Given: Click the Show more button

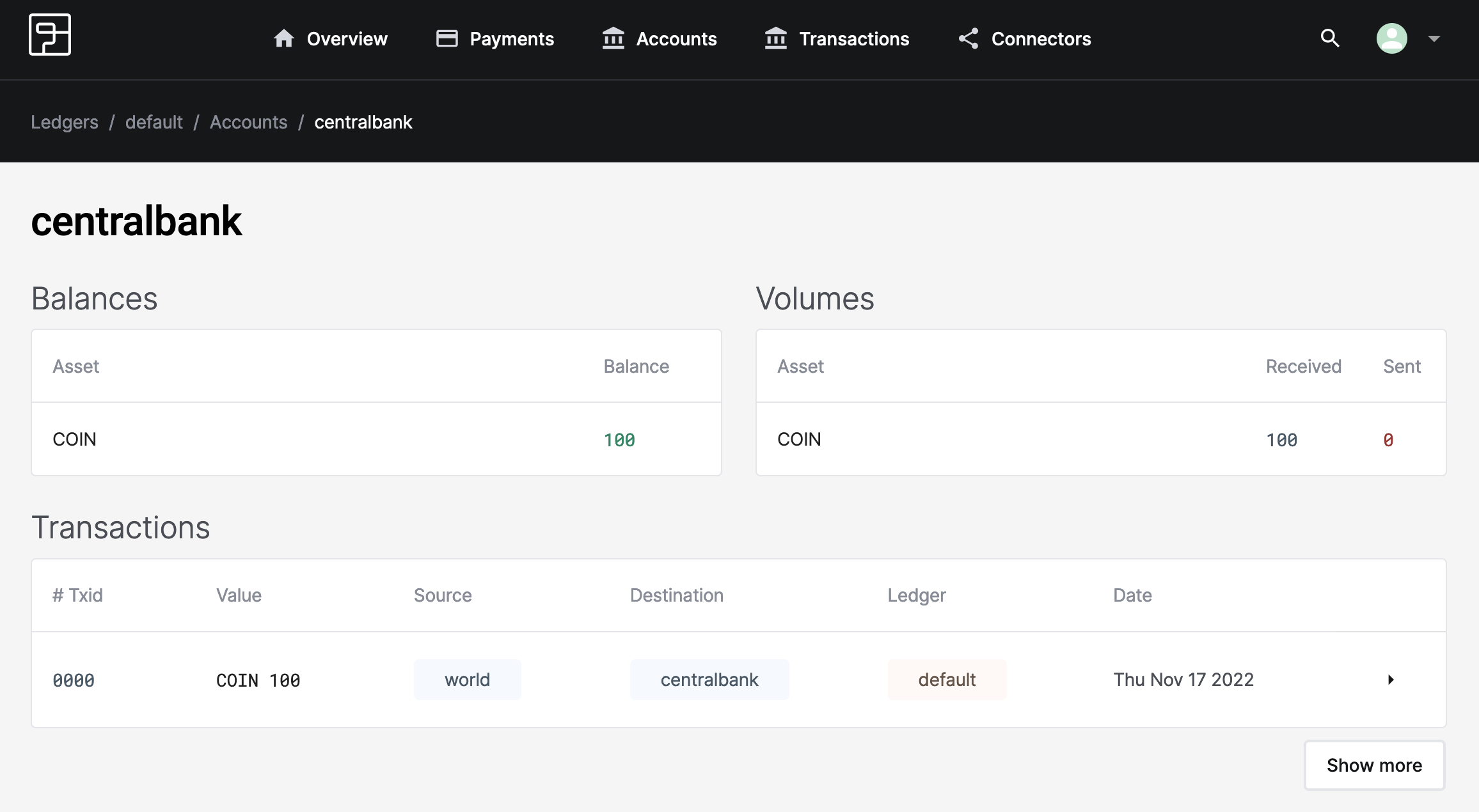Looking at the screenshot, I should tap(1374, 765).
